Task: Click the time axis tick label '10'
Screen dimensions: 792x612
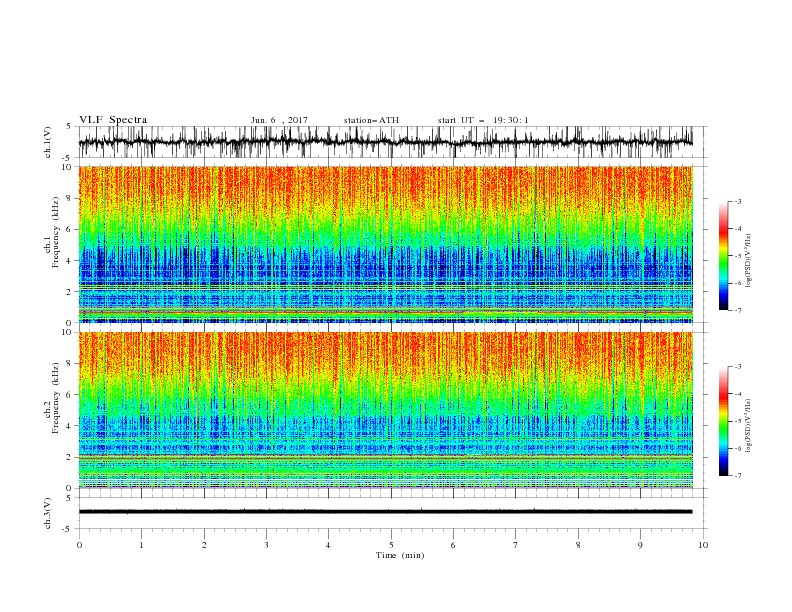Action: point(703,545)
